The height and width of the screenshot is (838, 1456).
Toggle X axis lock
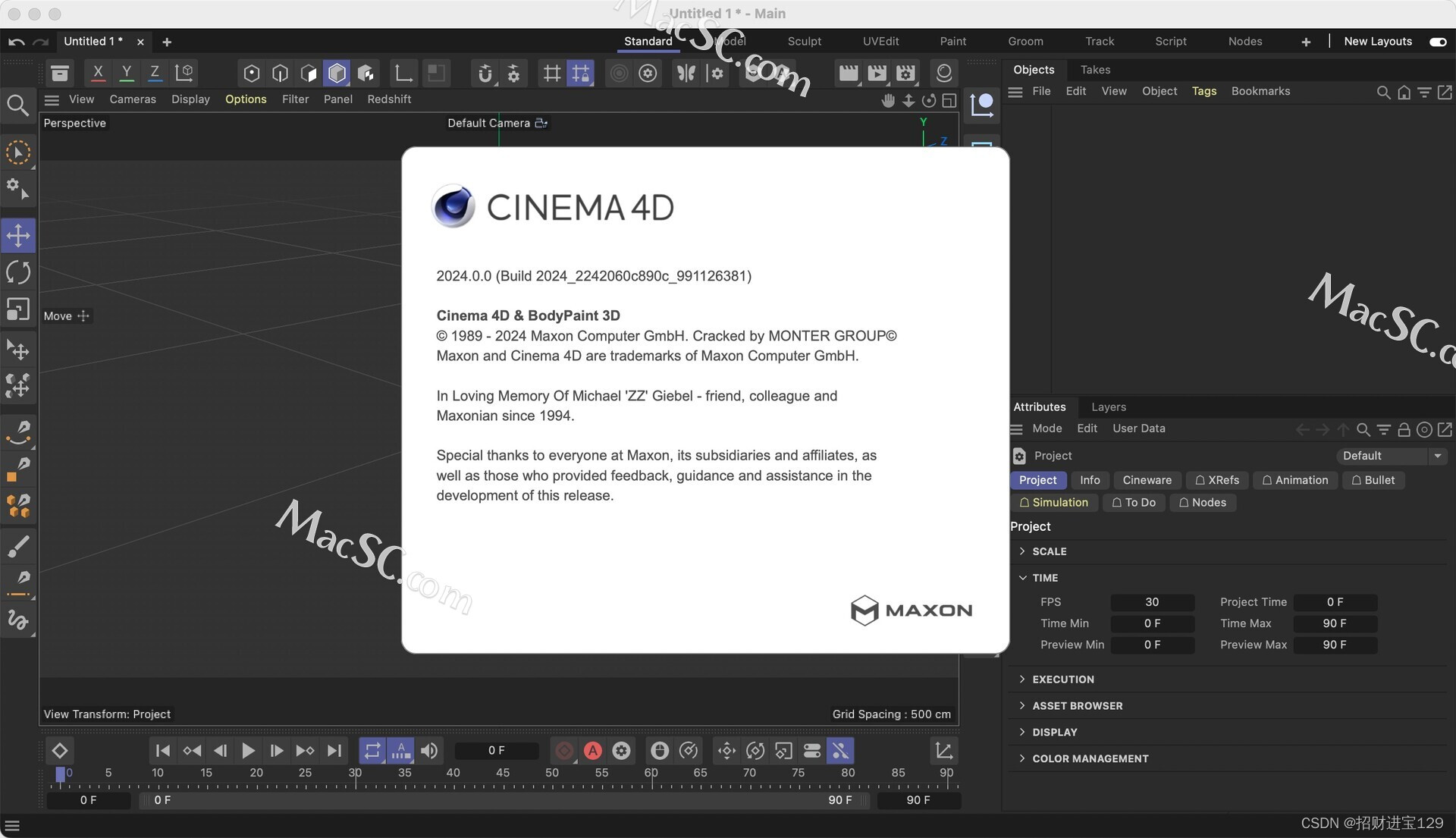tap(98, 73)
